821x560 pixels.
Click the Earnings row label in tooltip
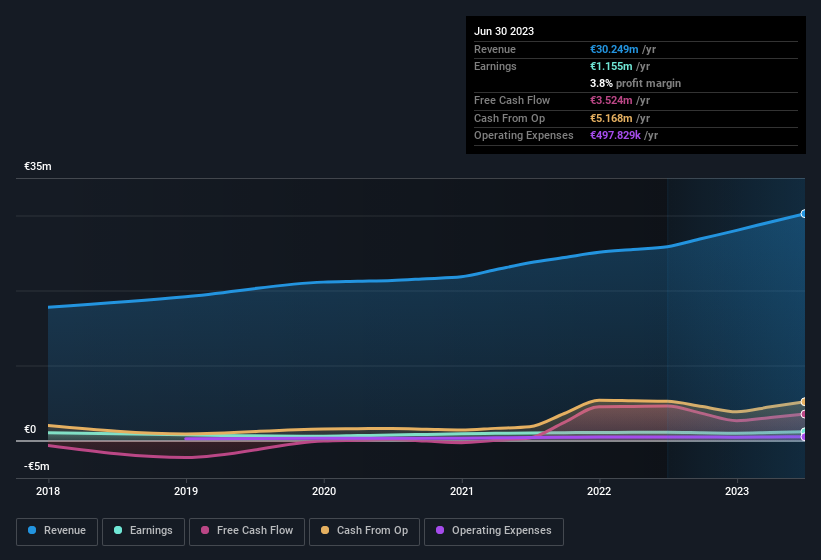495,66
